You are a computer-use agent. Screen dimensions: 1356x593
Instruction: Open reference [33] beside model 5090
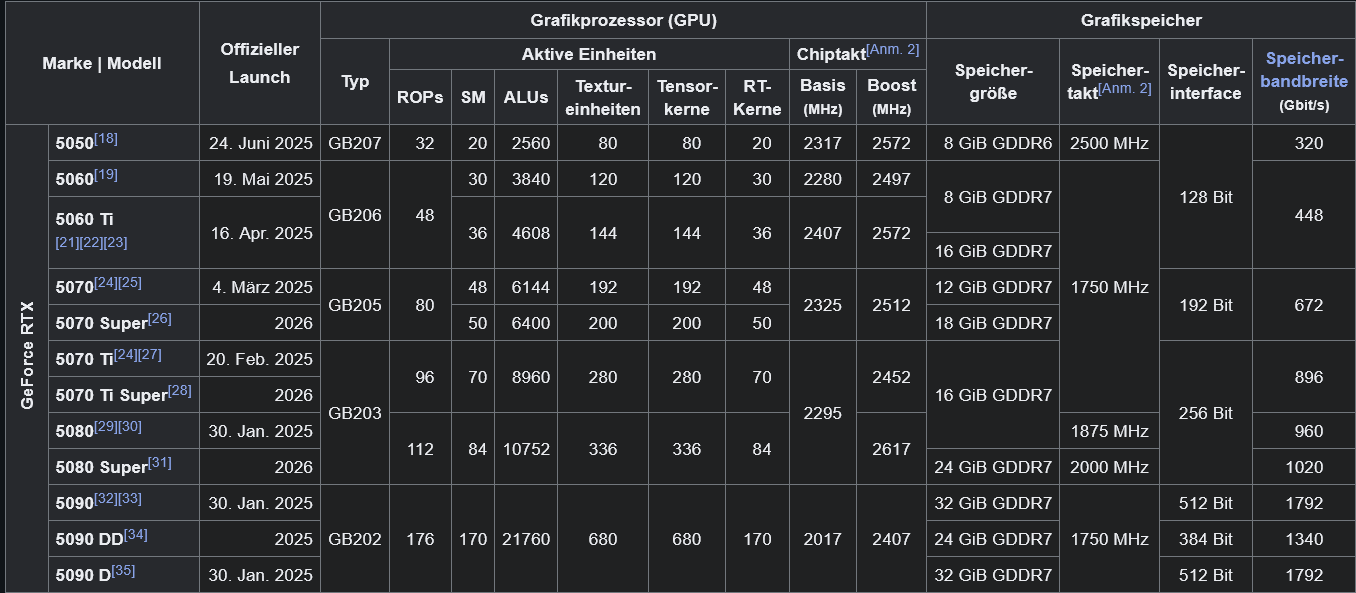(x=130, y=498)
